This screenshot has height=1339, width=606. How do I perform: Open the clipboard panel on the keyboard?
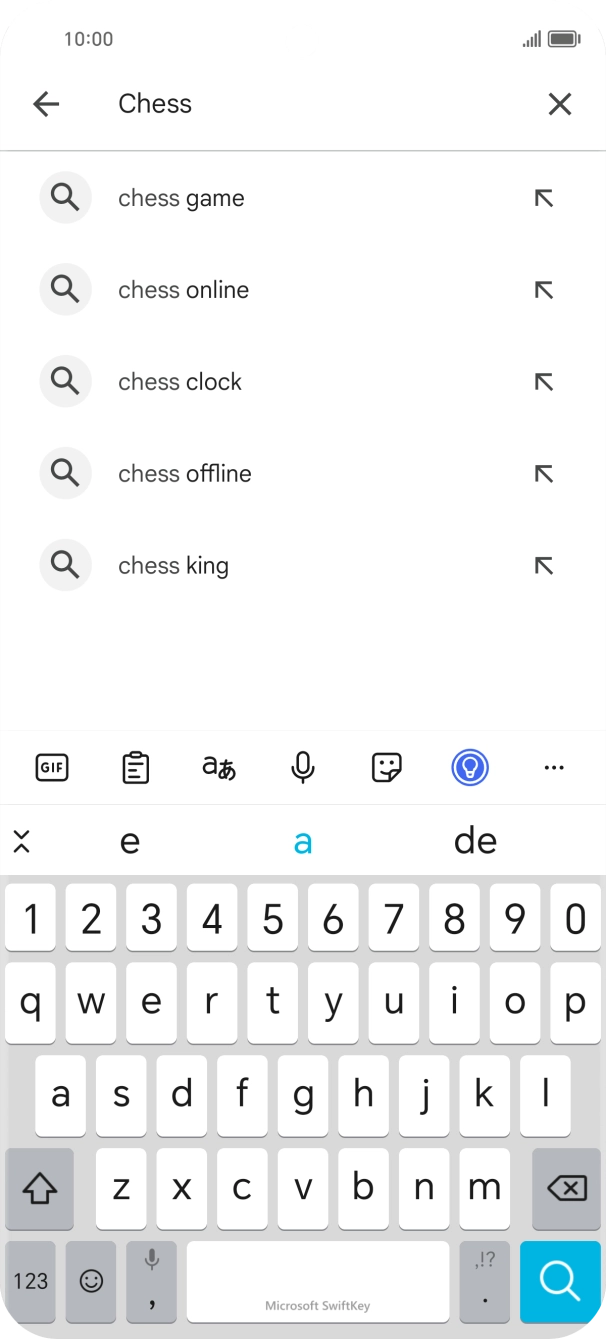tap(135, 767)
